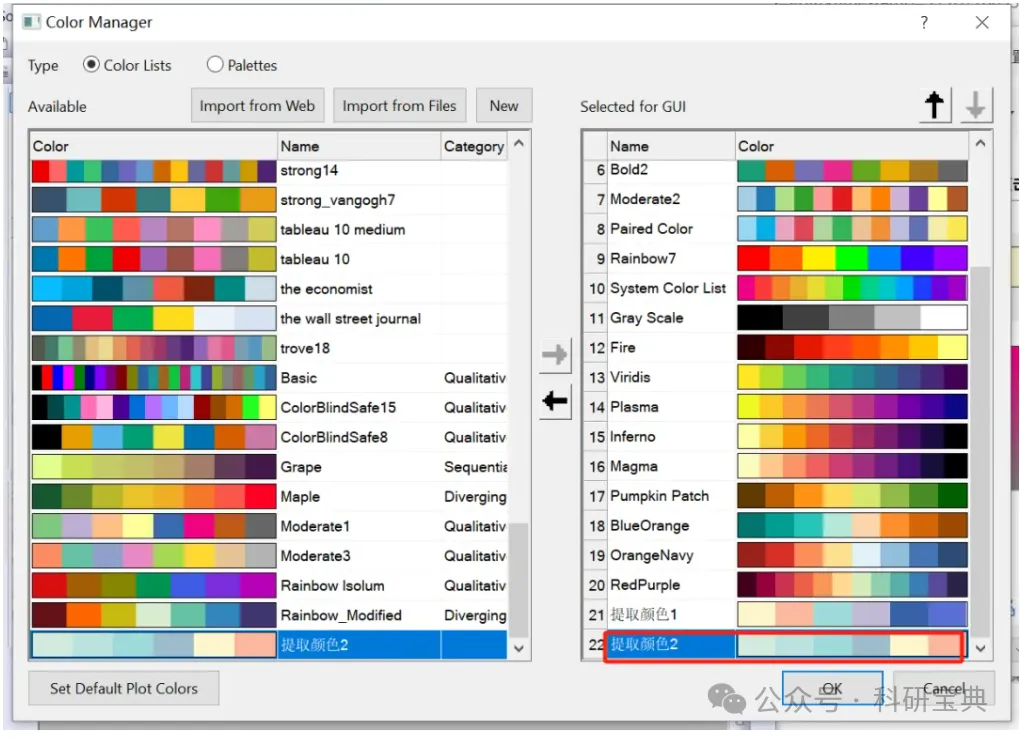
Task: Select Fire in Selected list
Action: pyautogui.click(x=623, y=347)
